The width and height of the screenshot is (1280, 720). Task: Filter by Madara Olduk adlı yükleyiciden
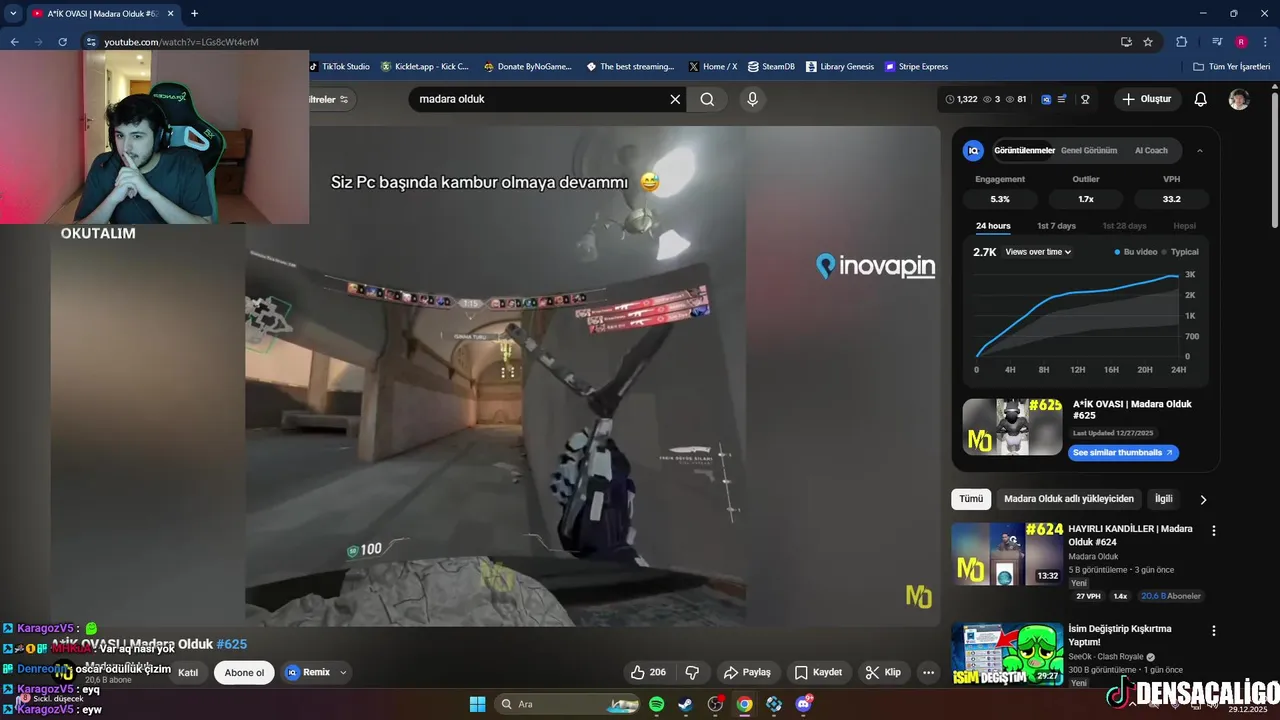point(1069,499)
